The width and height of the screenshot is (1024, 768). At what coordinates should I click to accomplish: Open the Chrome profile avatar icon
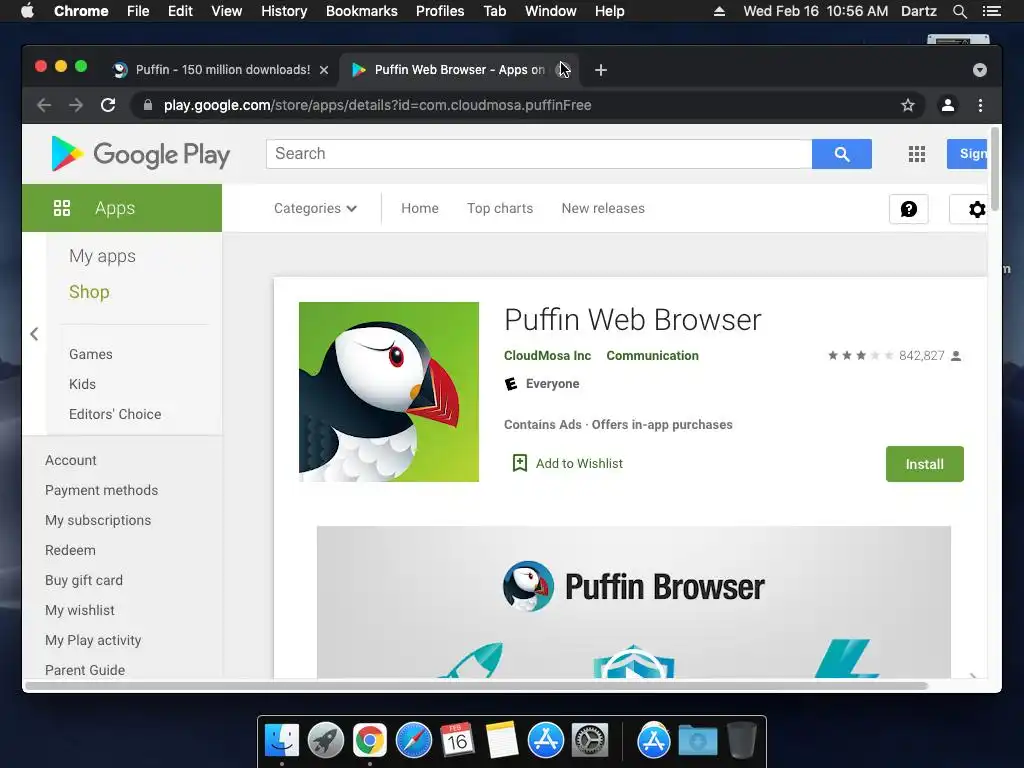948,105
